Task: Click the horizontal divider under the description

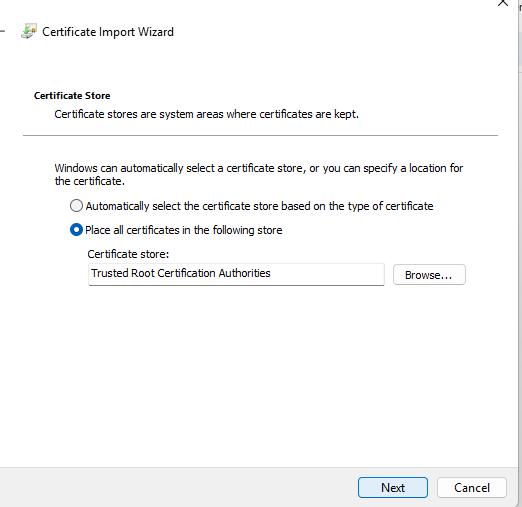Action: click(260, 135)
